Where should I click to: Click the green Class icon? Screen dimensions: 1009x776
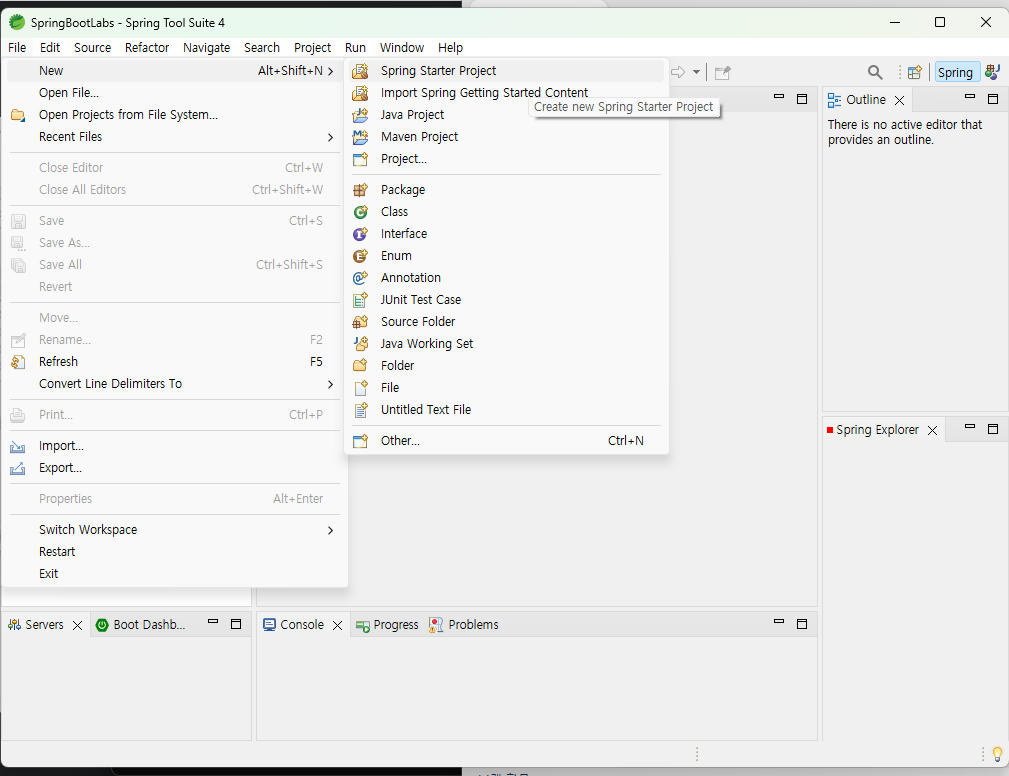pos(360,212)
